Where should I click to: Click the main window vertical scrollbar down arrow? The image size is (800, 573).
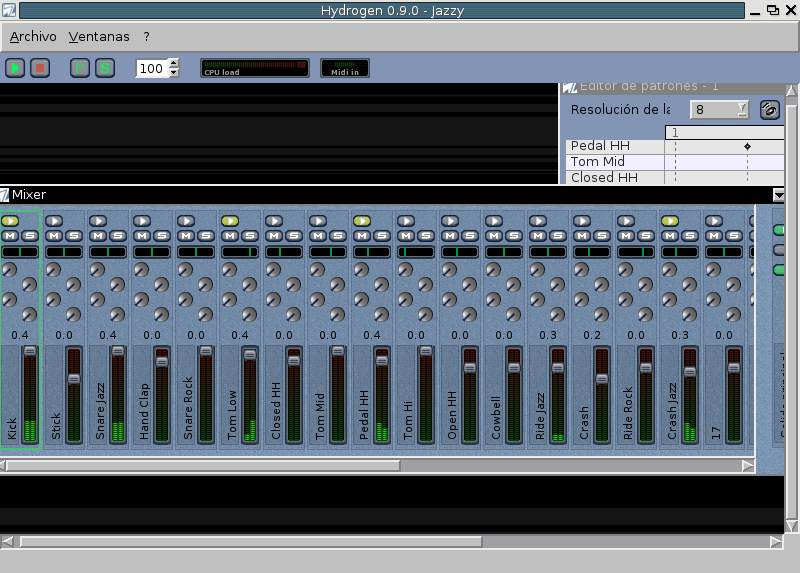pos(791,526)
